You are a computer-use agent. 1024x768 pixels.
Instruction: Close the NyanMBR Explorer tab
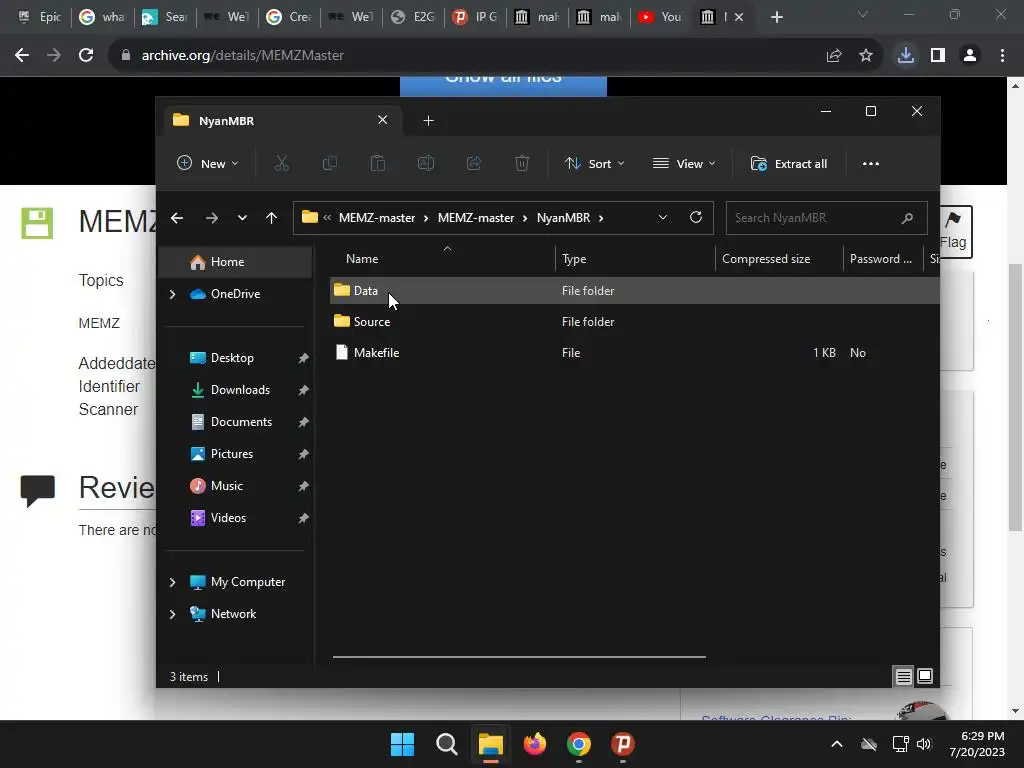coord(383,120)
